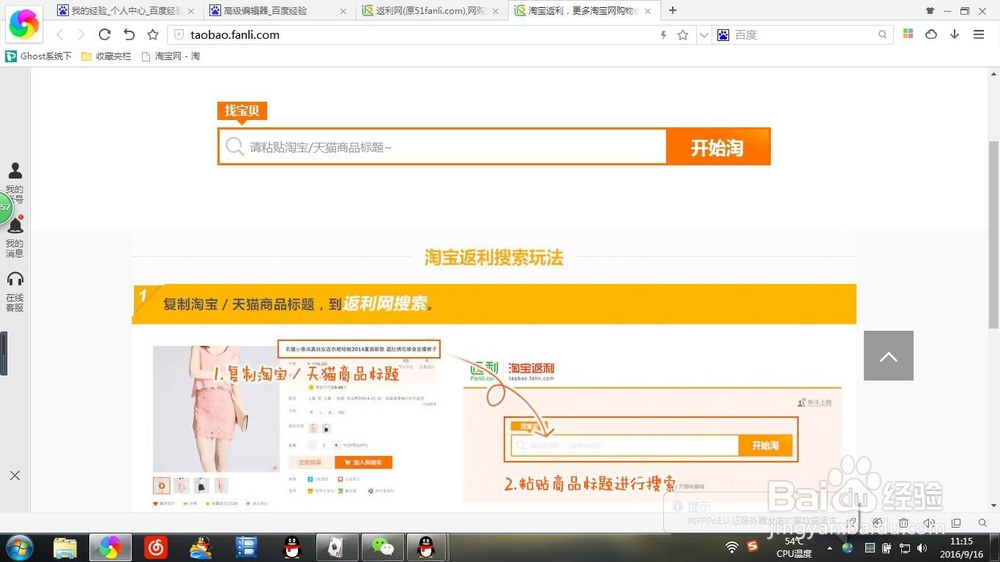Click the magnifier in Baidu search box
Image resolution: width=1000 pixels, height=562 pixels.
pyautogui.click(x=882, y=34)
